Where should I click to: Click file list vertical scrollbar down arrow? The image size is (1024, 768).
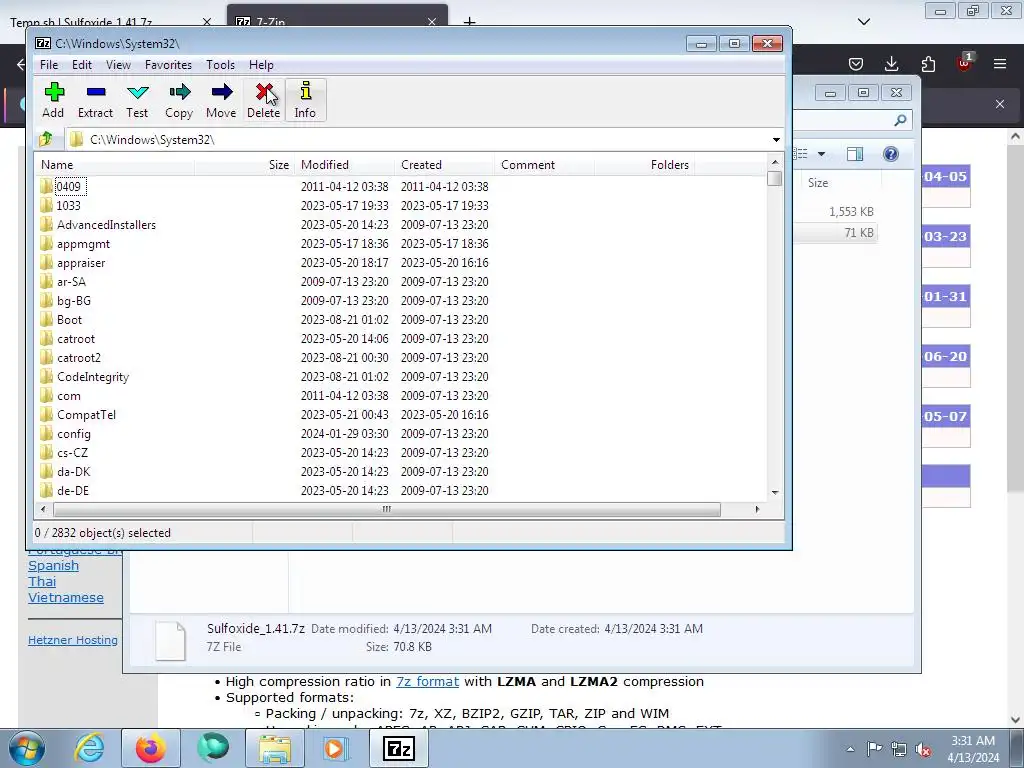pos(775,492)
